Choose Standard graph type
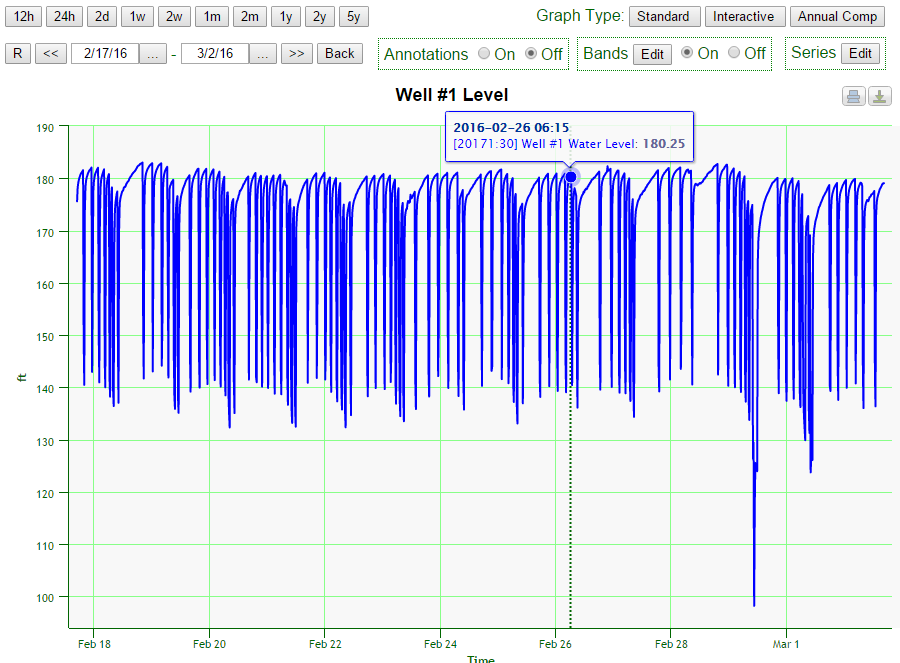Screen dimensions: 900x663 [665, 17]
